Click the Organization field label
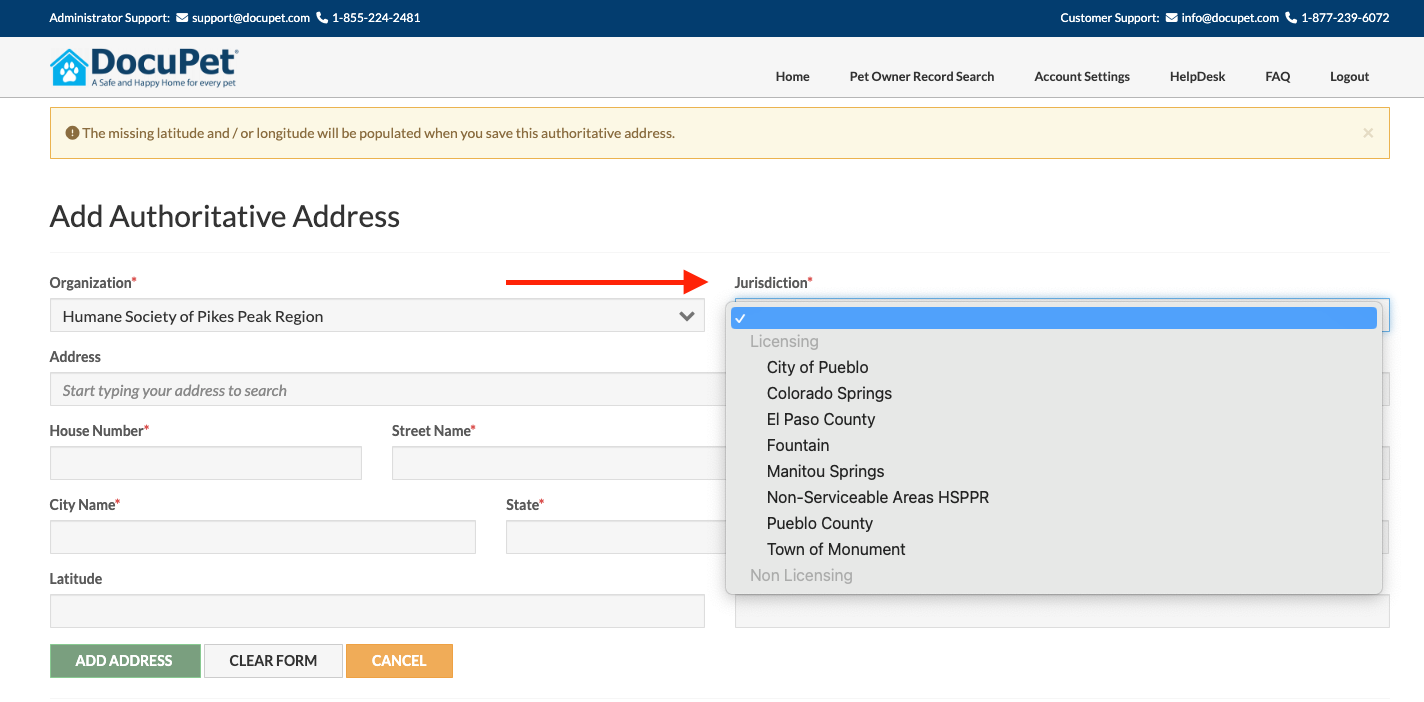 pyautogui.click(x=93, y=283)
